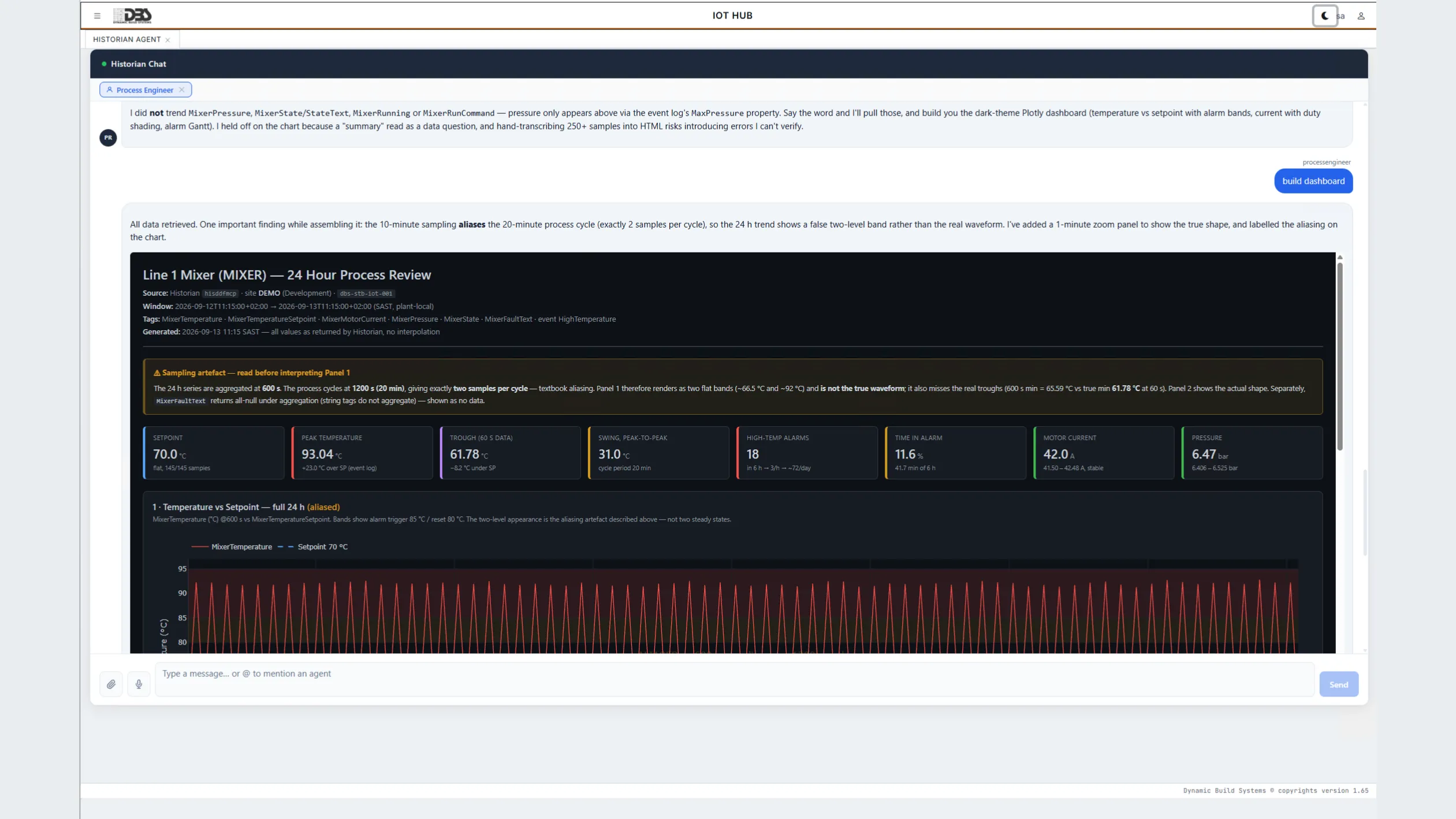Close the Historian Agent tab
The width and height of the screenshot is (1456, 819).
(168, 40)
